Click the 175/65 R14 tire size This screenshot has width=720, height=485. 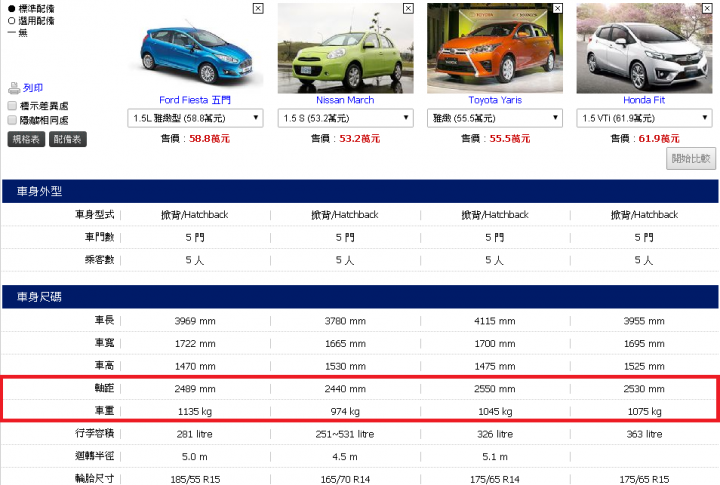click(x=495, y=479)
